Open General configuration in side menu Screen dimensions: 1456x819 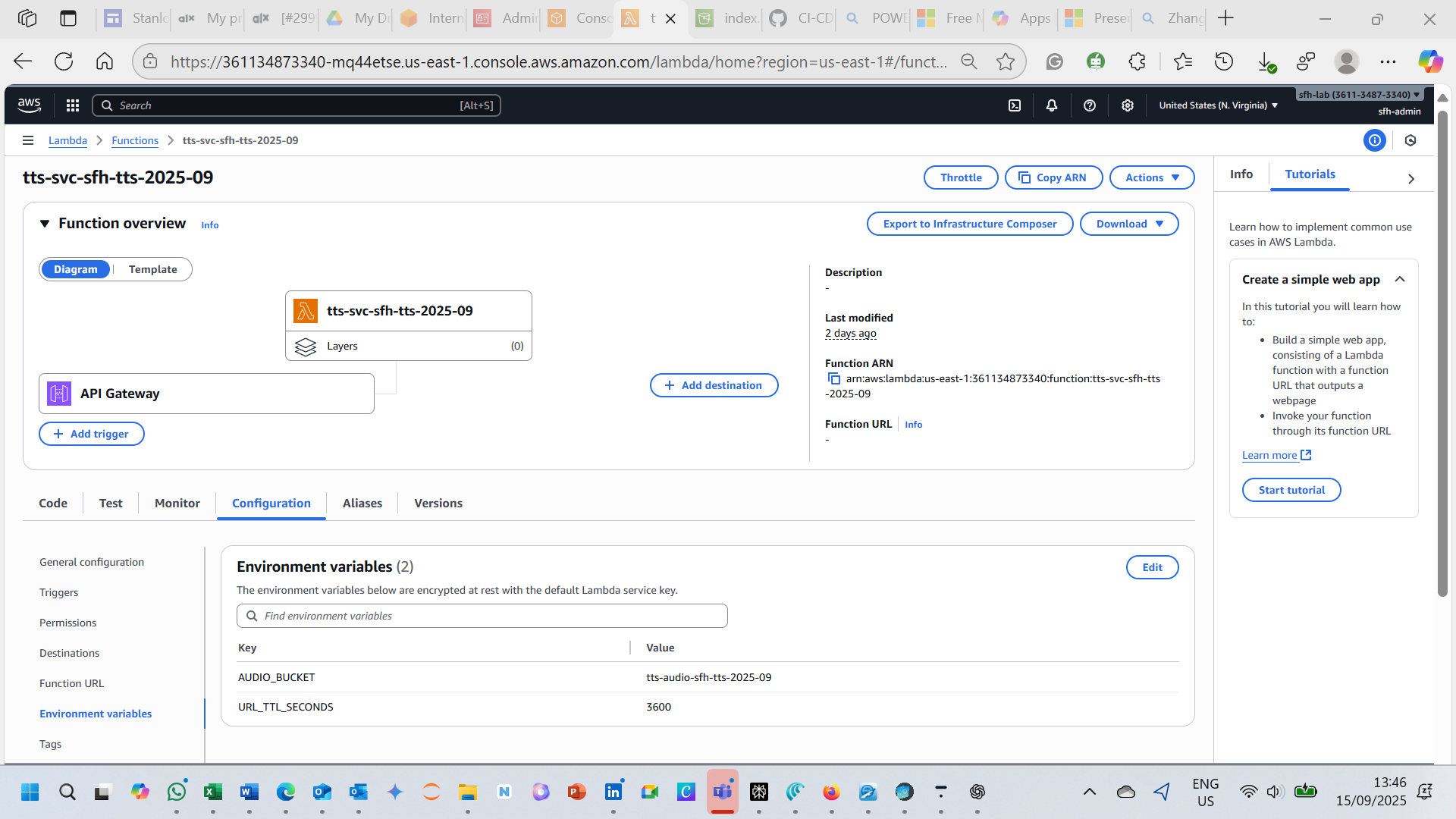tap(92, 562)
